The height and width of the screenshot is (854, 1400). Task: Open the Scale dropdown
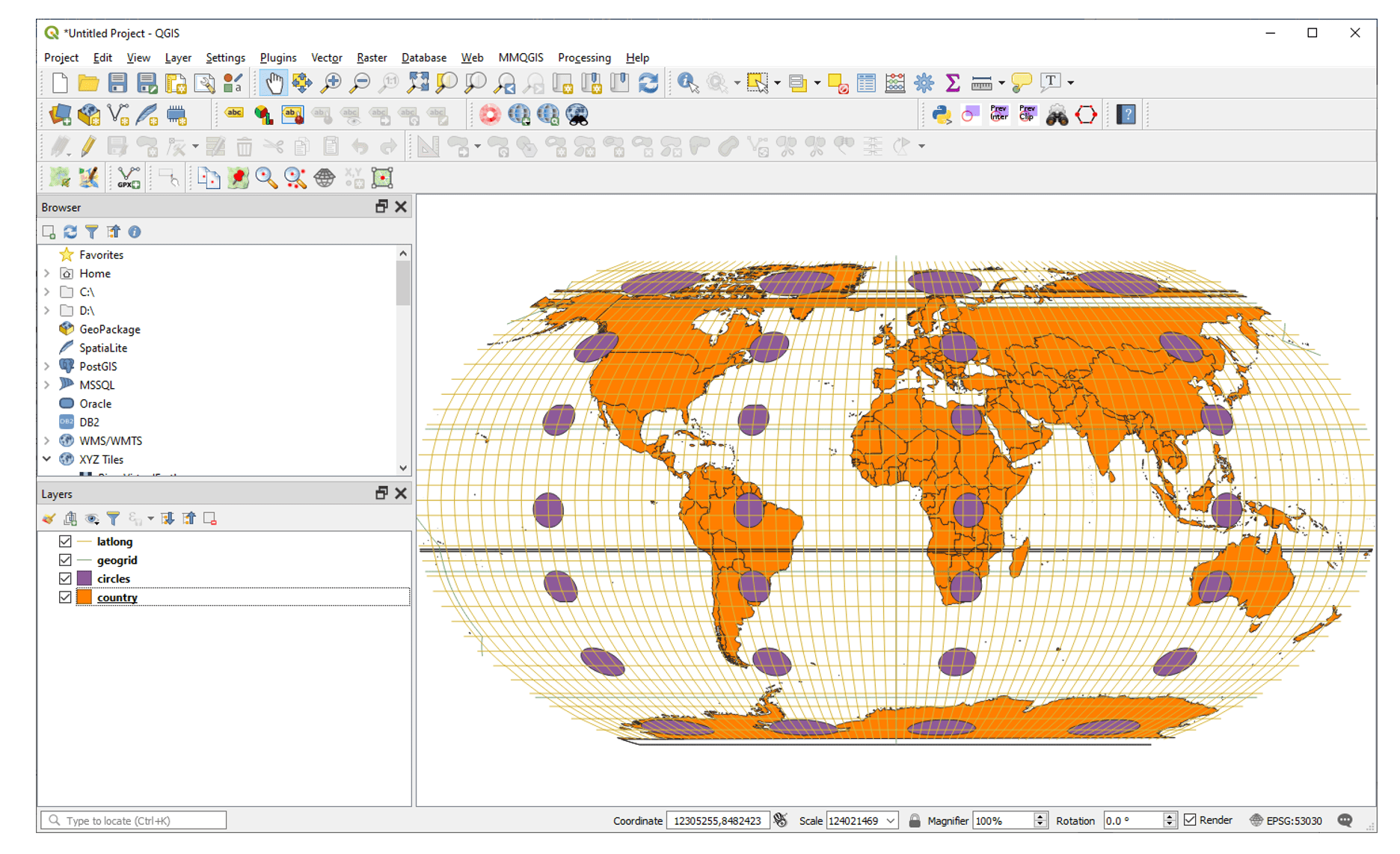coord(890,820)
